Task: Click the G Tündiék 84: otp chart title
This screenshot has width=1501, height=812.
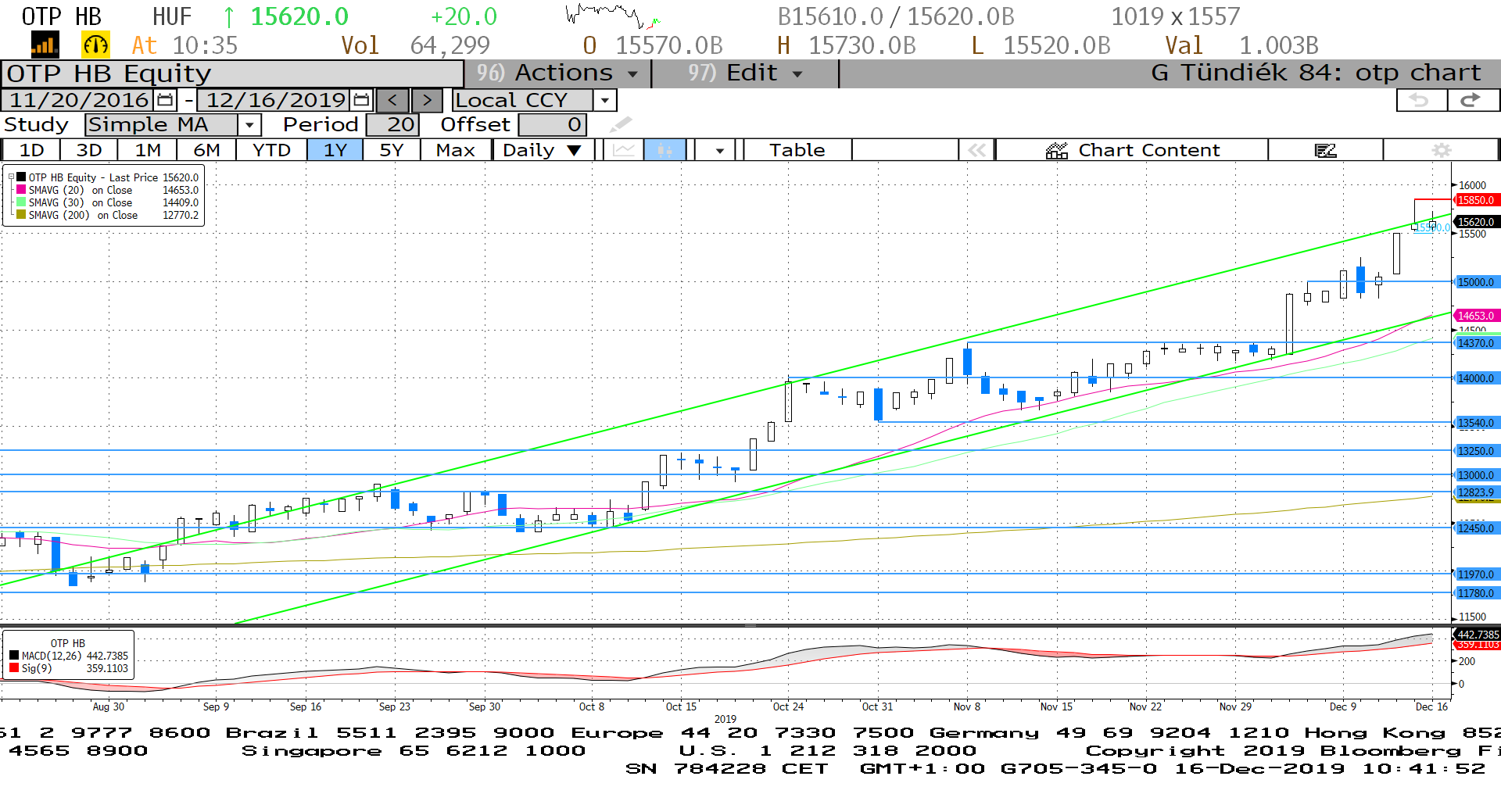Action: pos(1316,73)
